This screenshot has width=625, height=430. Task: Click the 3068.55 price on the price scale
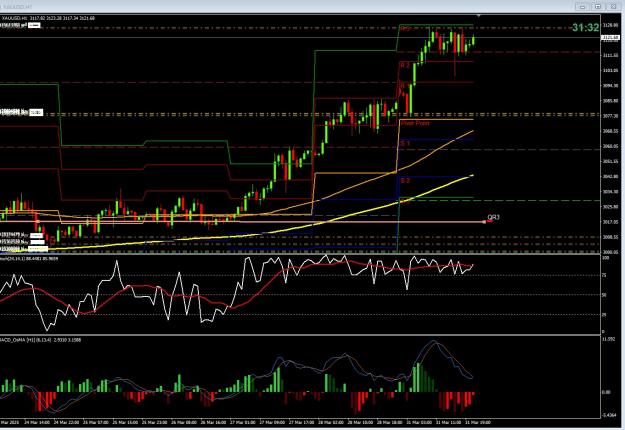pos(611,131)
